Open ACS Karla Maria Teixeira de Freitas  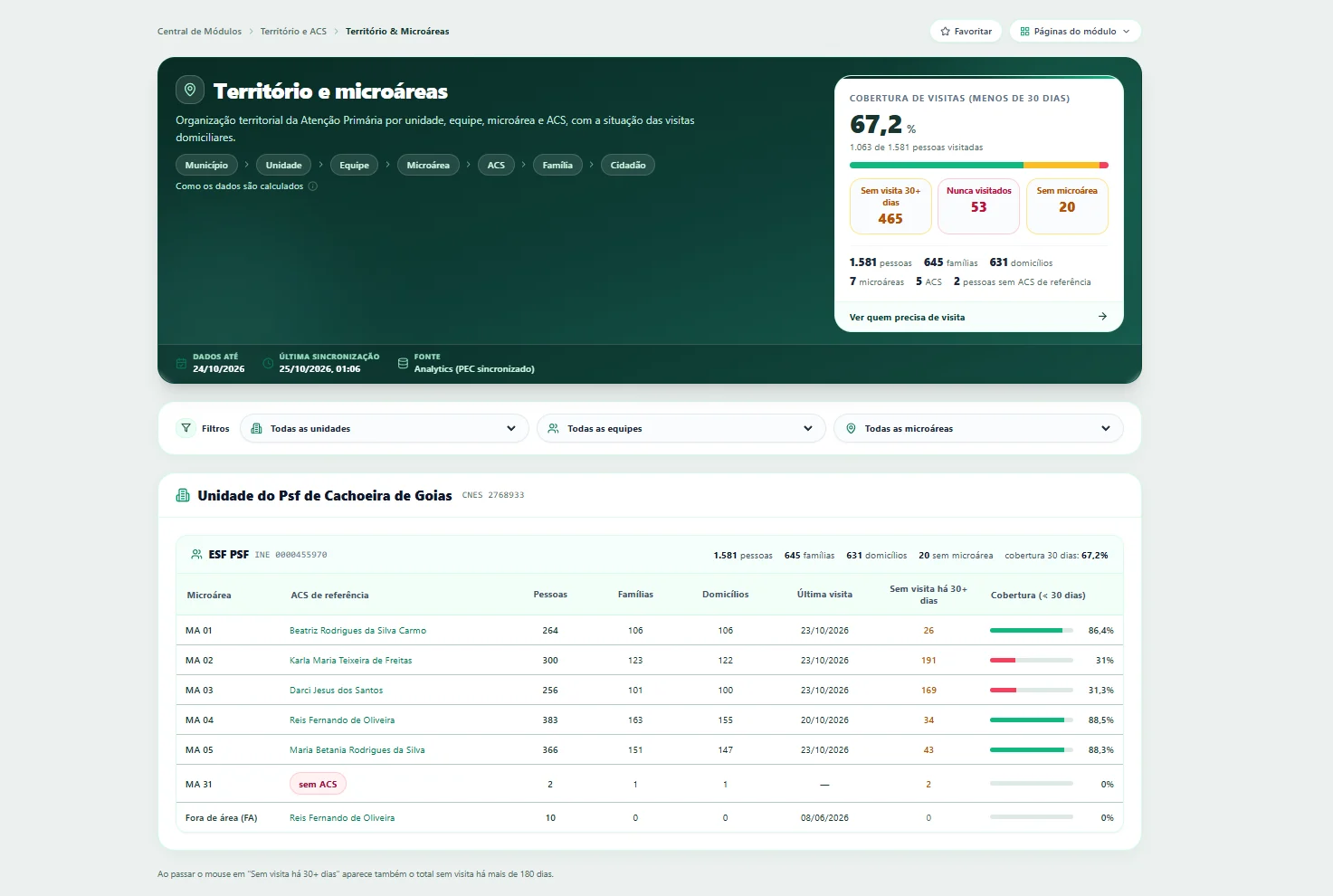[x=350, y=661]
